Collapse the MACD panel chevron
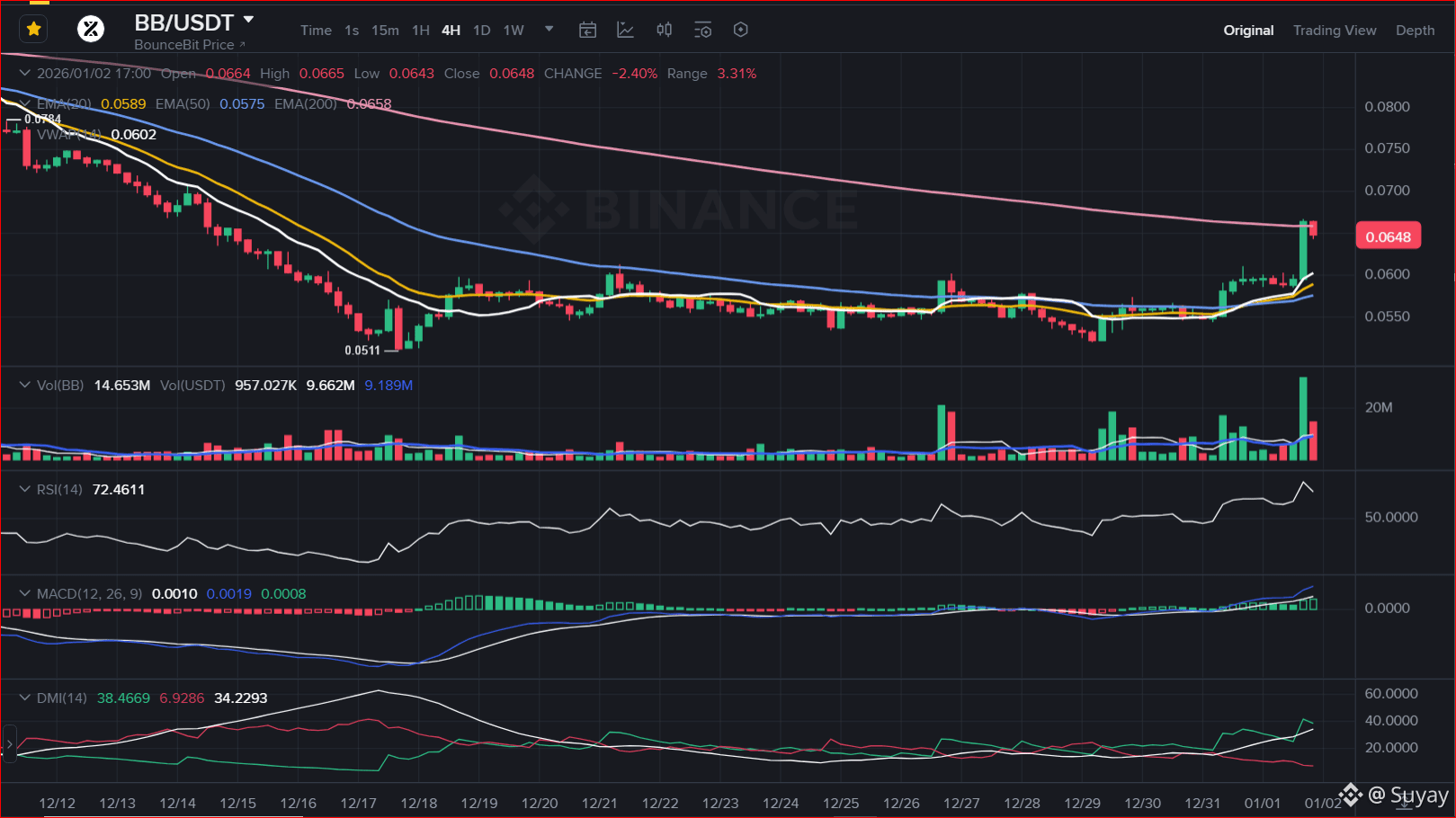Screen dimensions: 1456x818 [25, 594]
